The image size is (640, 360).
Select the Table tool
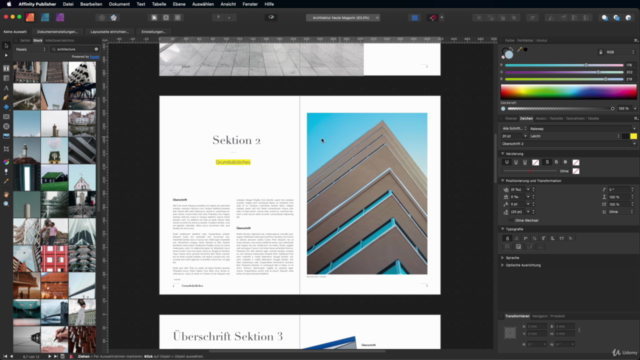[x=6, y=78]
